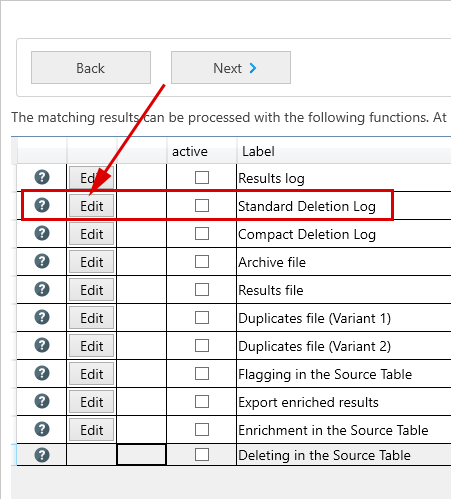Show help for Deleting in the Source Table
451x499 pixels.
[42, 455]
